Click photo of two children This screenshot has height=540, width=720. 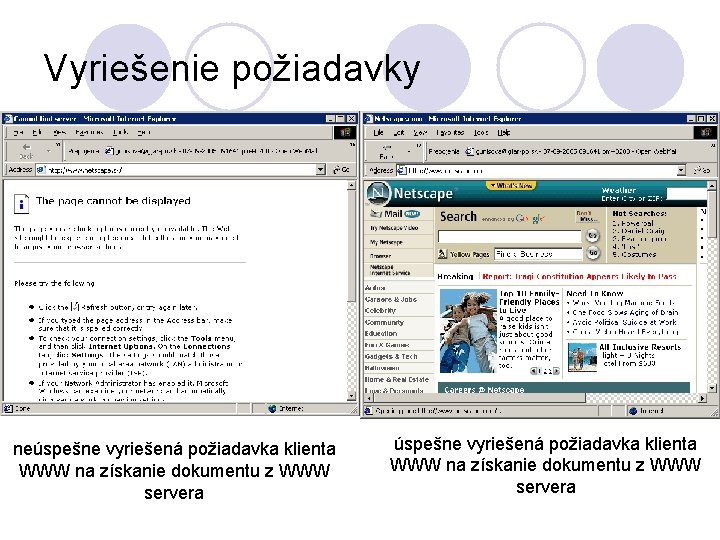coord(468,330)
